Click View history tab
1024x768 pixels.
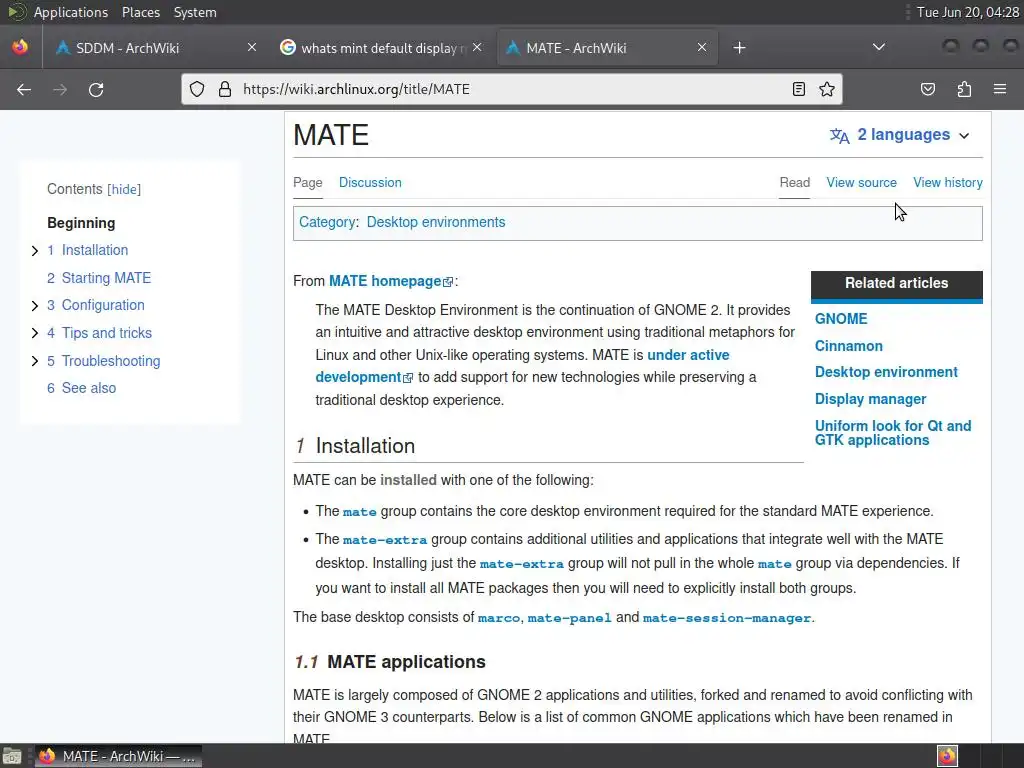[948, 182]
